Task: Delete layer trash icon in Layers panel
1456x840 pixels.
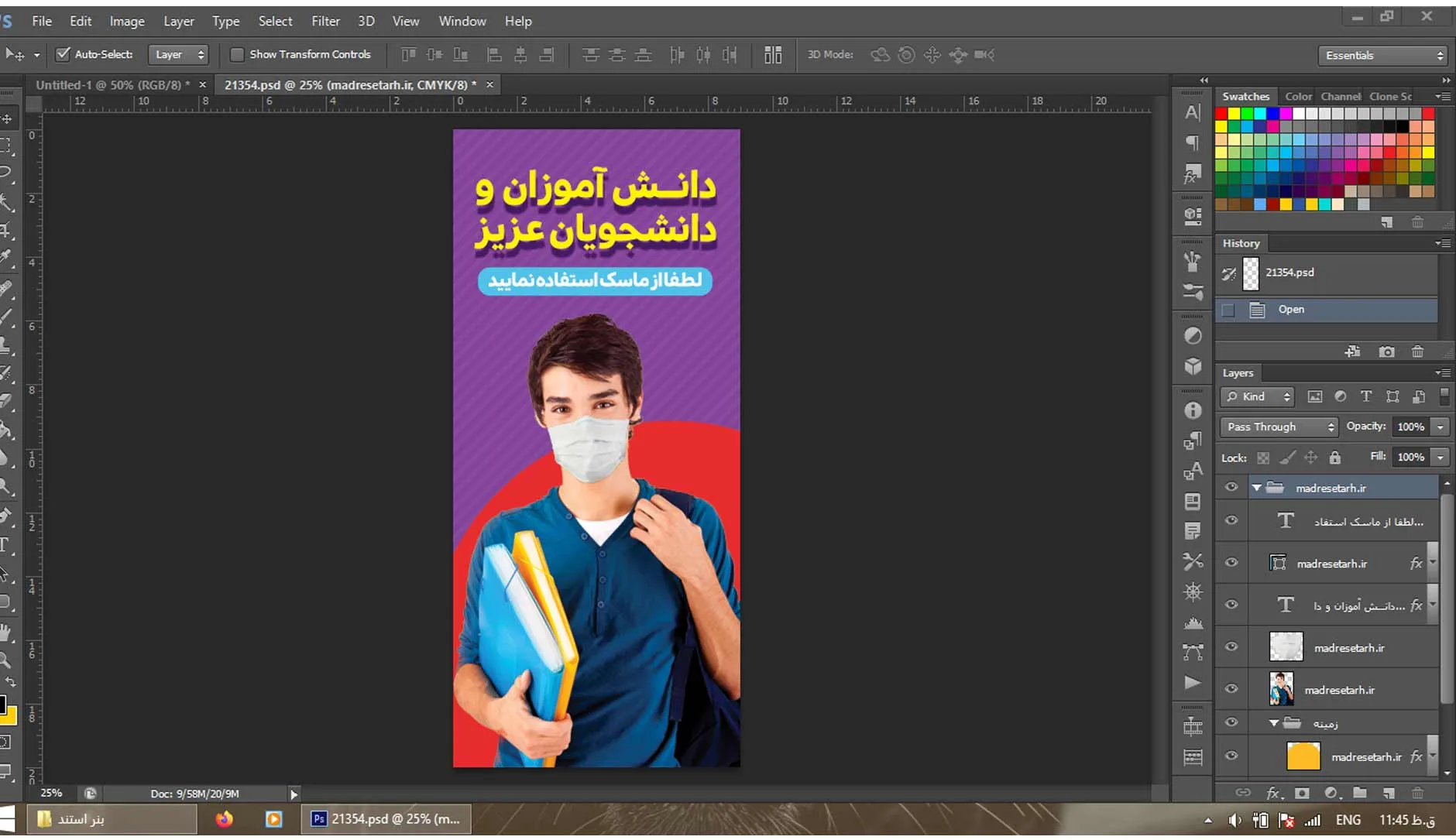Action: point(1417,793)
